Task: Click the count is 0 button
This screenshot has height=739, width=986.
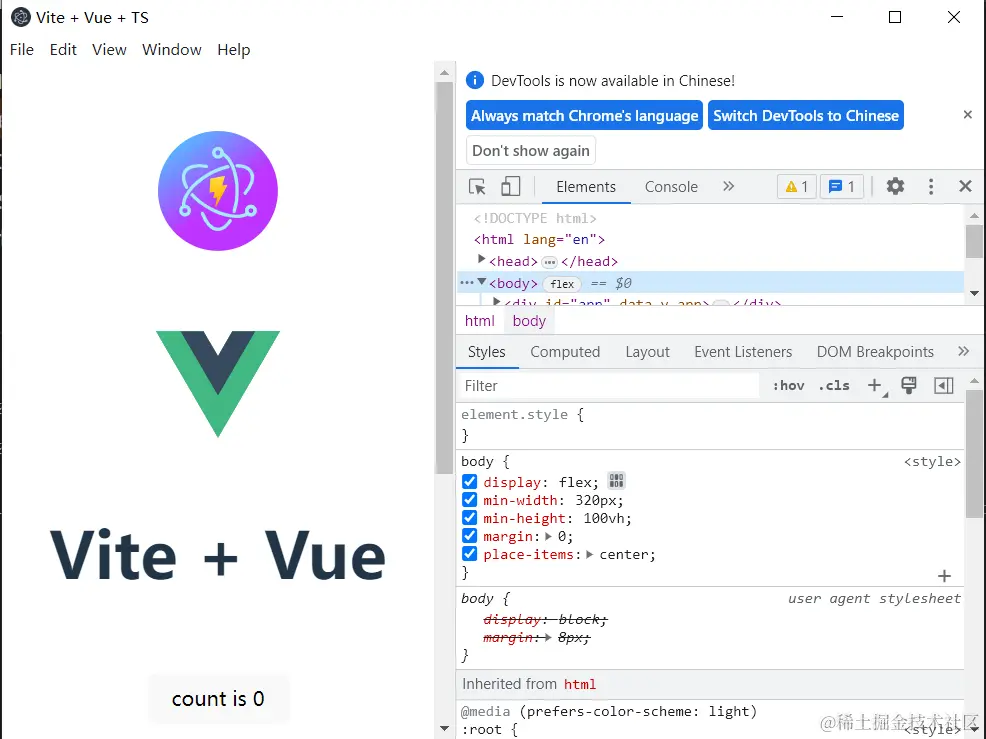Action: (218, 699)
